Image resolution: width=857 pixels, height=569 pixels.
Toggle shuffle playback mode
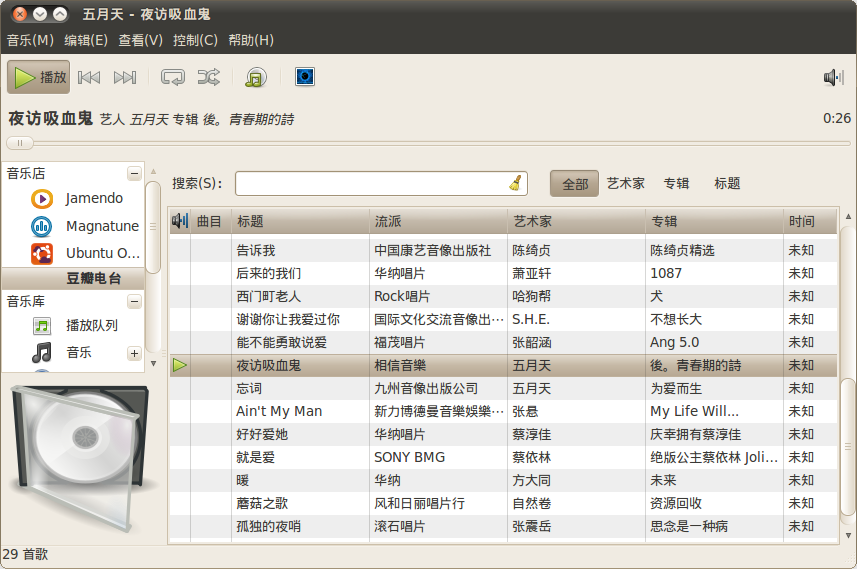tap(209, 78)
